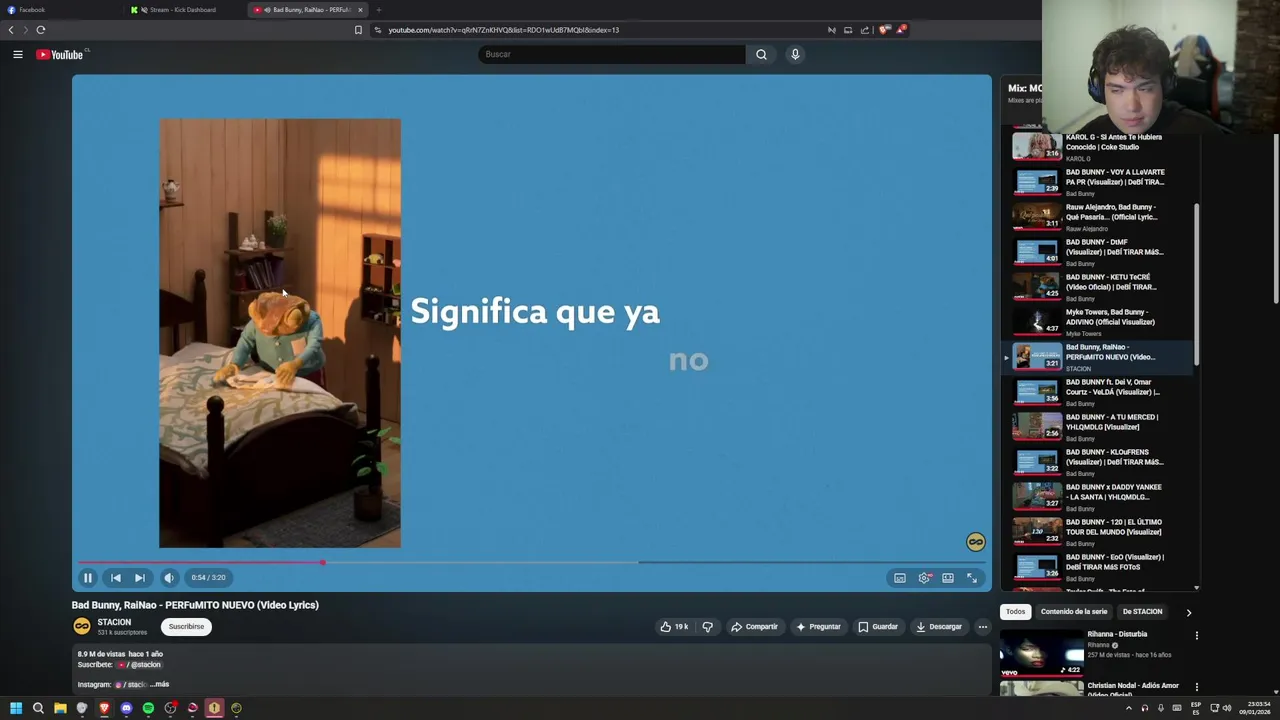
Task: Expand description with ...más
Action: (160, 685)
